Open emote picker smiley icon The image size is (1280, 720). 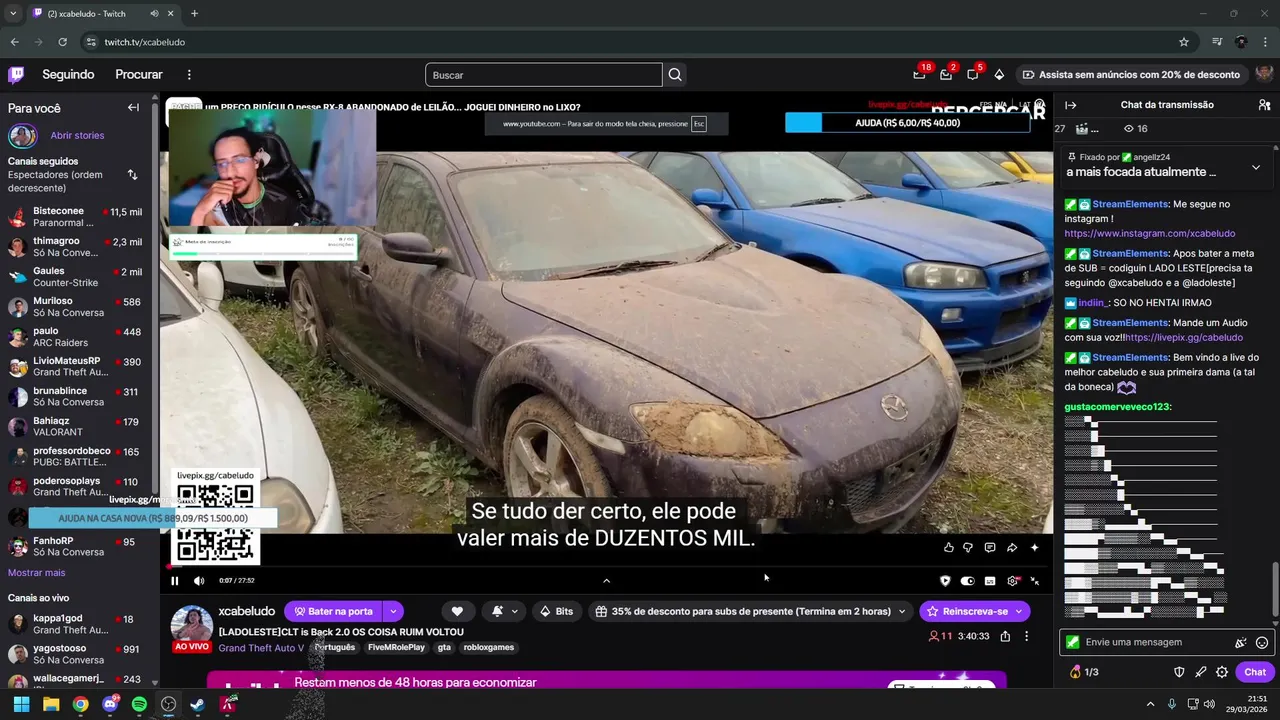1262,643
